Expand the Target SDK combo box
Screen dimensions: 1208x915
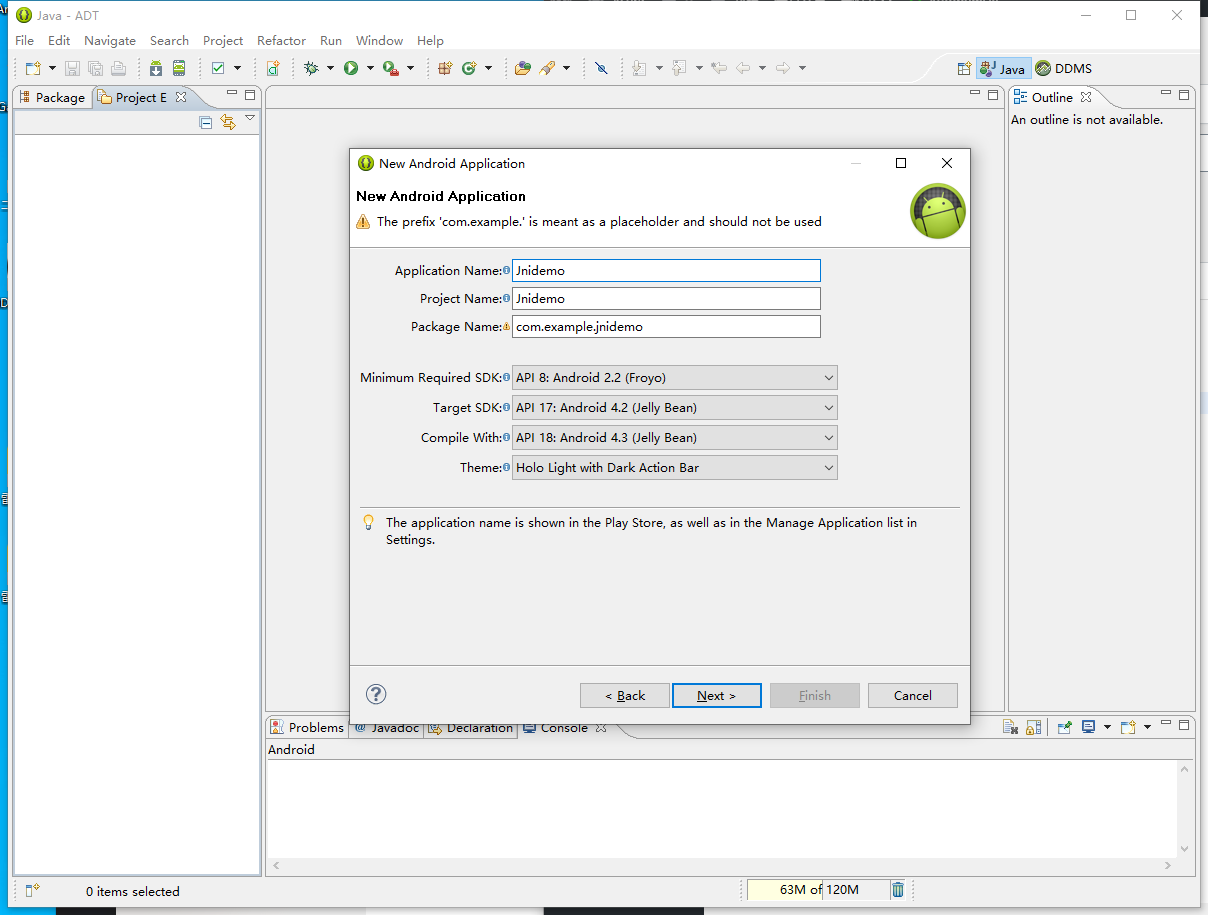click(x=674, y=408)
